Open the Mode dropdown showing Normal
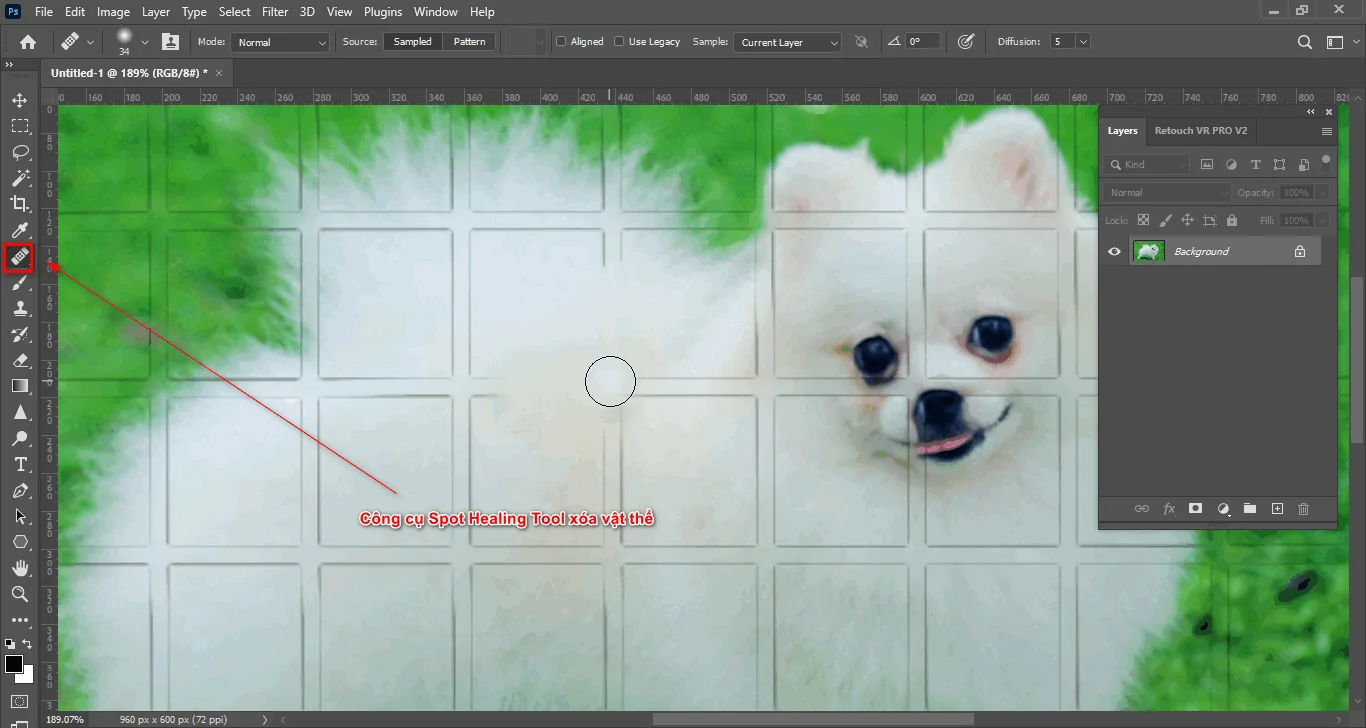1366x728 pixels. point(279,42)
